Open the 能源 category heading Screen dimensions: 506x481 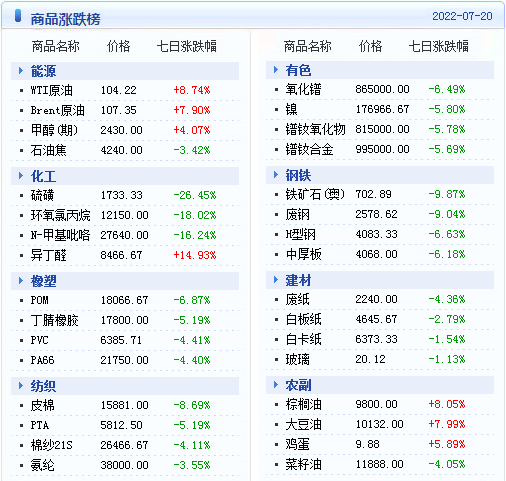(43, 71)
